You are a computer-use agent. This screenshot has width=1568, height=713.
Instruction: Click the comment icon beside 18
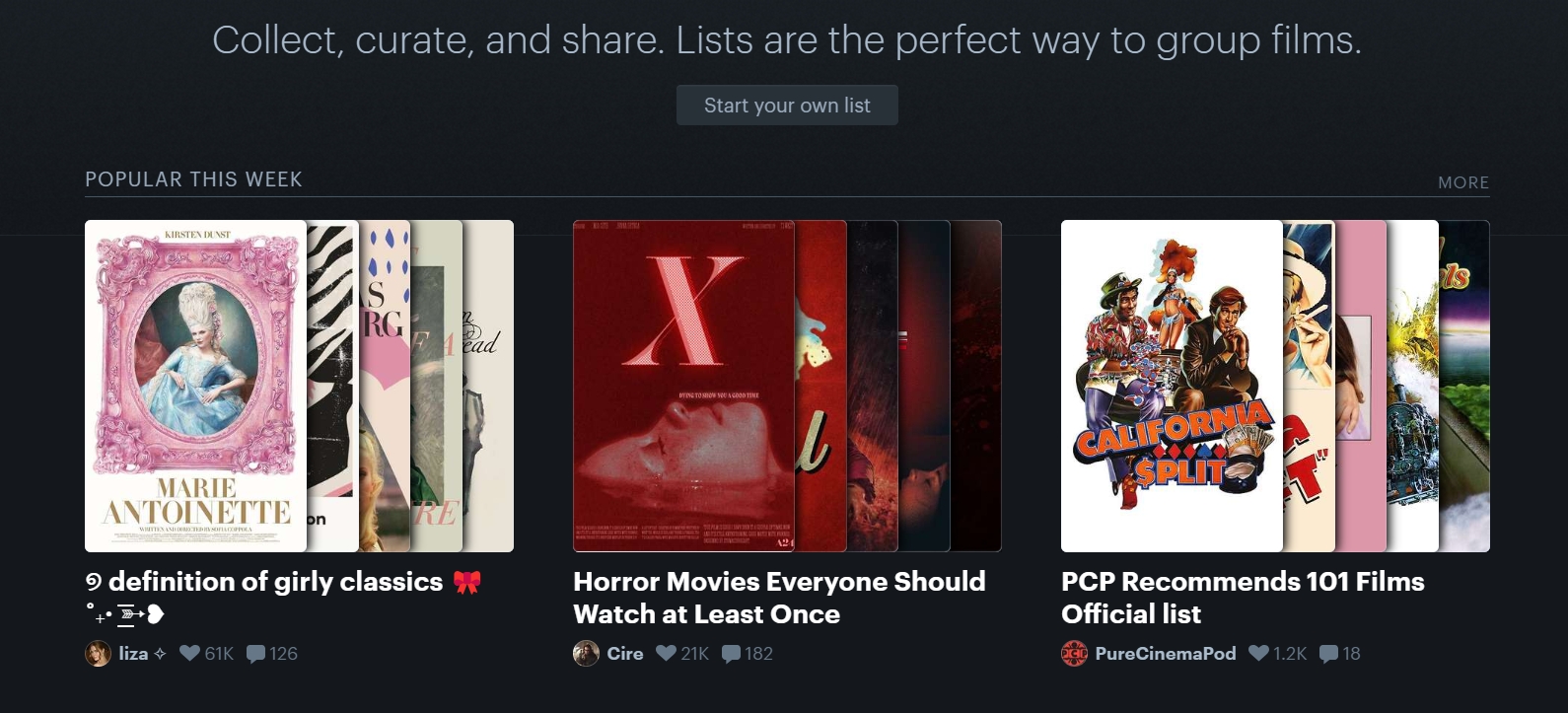[1328, 654]
